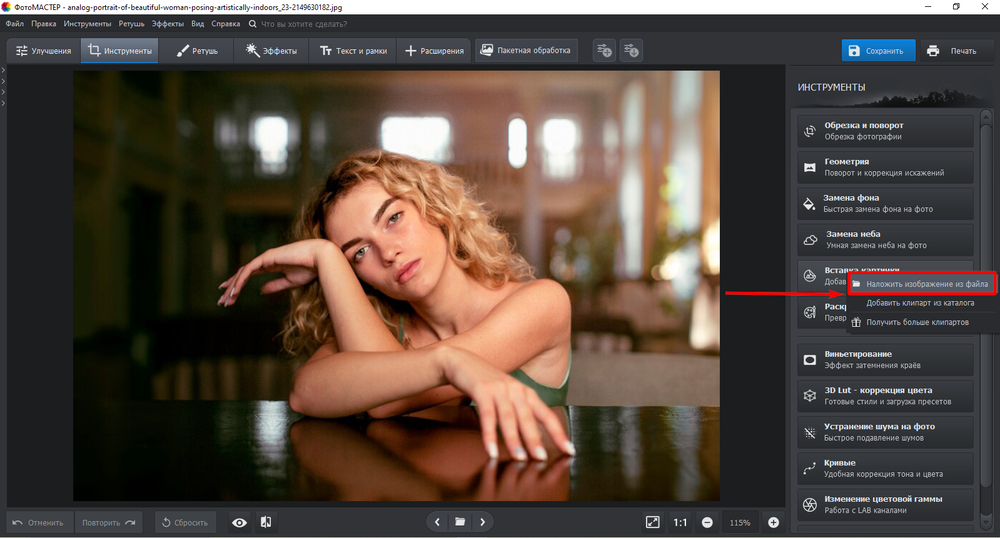Screen dimensions: 1000x538
Task: Choose the Замена неба sky replacement tool
Action: (885, 239)
